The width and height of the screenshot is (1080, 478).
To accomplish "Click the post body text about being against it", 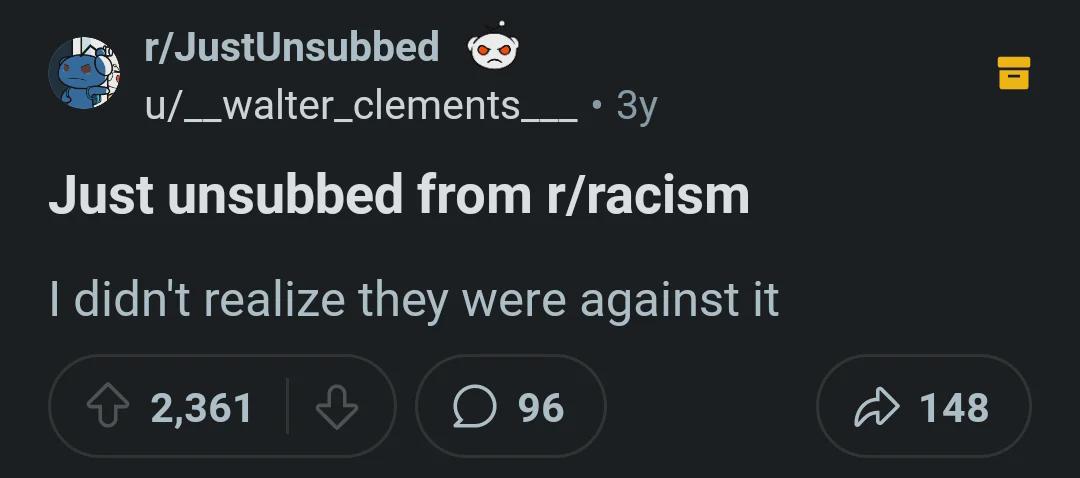I will point(414,300).
